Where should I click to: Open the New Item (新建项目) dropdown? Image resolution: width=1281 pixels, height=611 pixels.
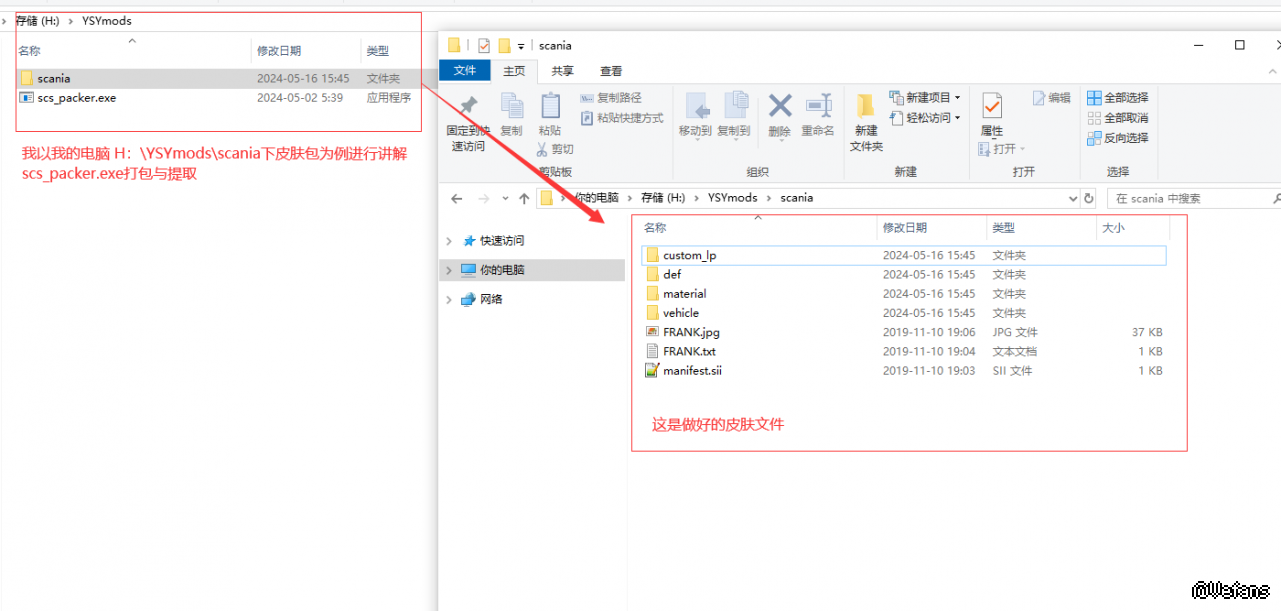pos(925,98)
